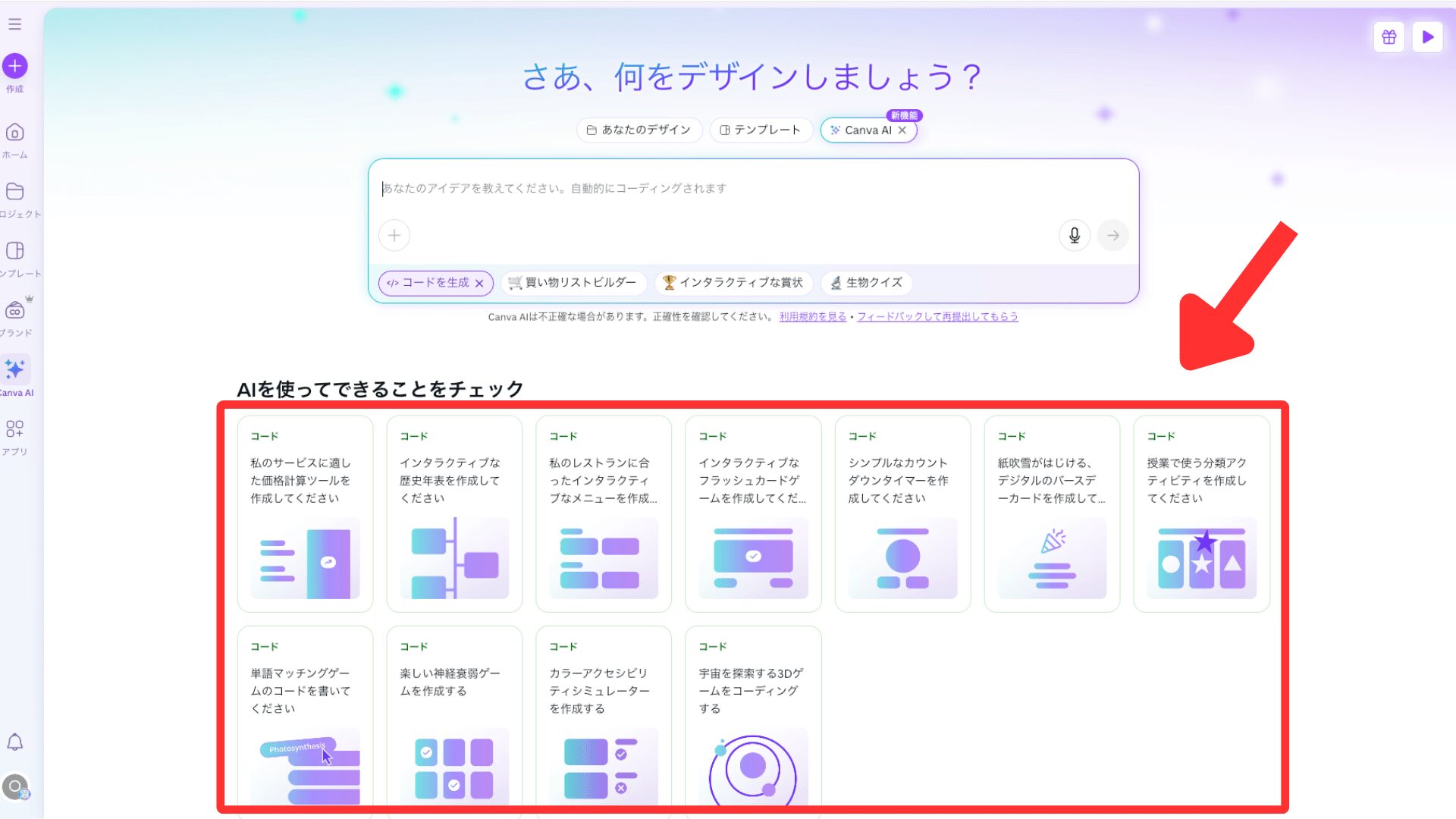The image size is (1456, 819).
Task: Open the 歴史年表 timeline code card
Action: click(x=454, y=513)
